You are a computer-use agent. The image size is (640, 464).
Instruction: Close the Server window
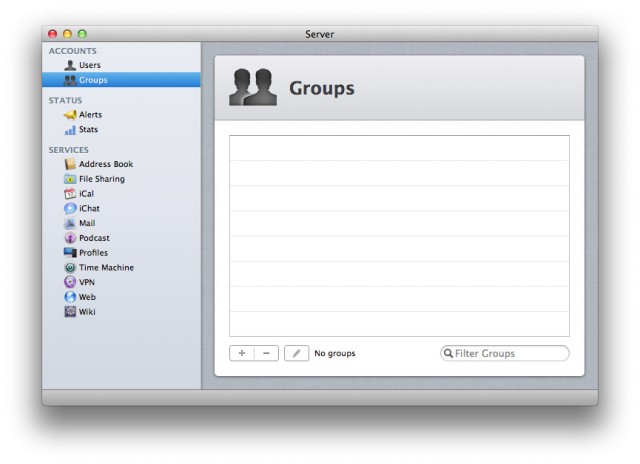52,34
